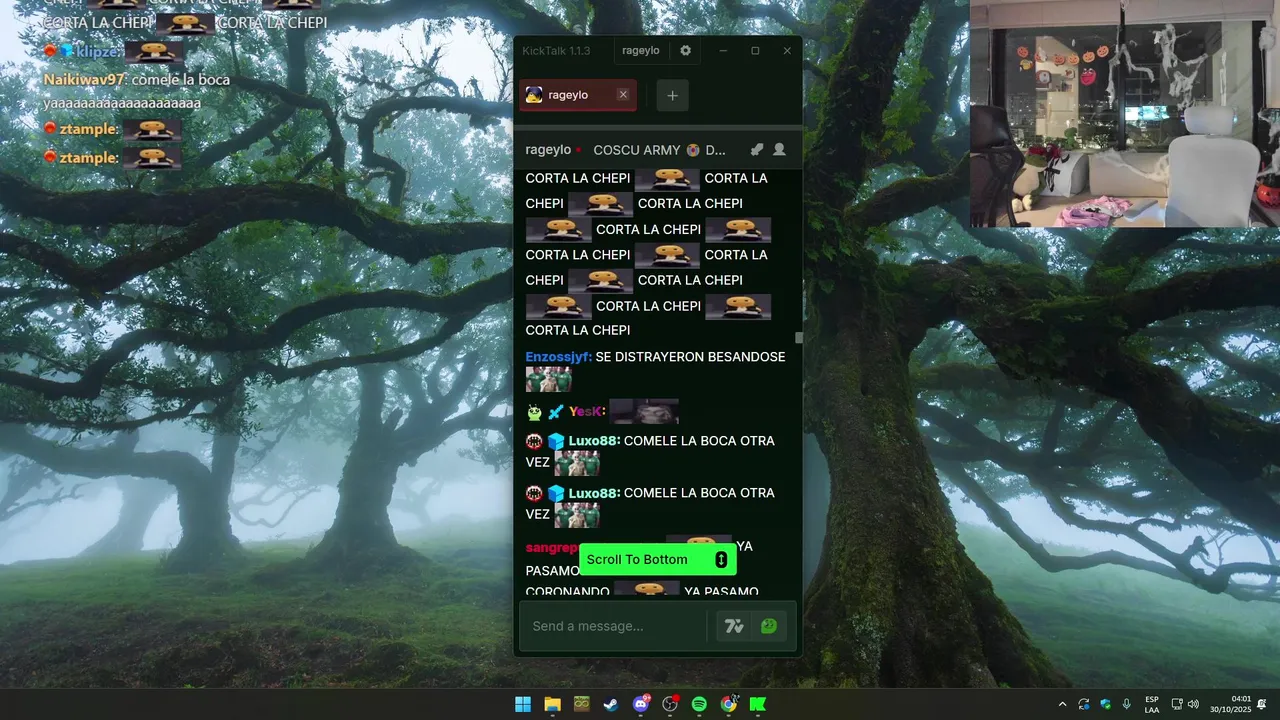
Task: Open the notifications bell icon
Action: tap(1262, 704)
